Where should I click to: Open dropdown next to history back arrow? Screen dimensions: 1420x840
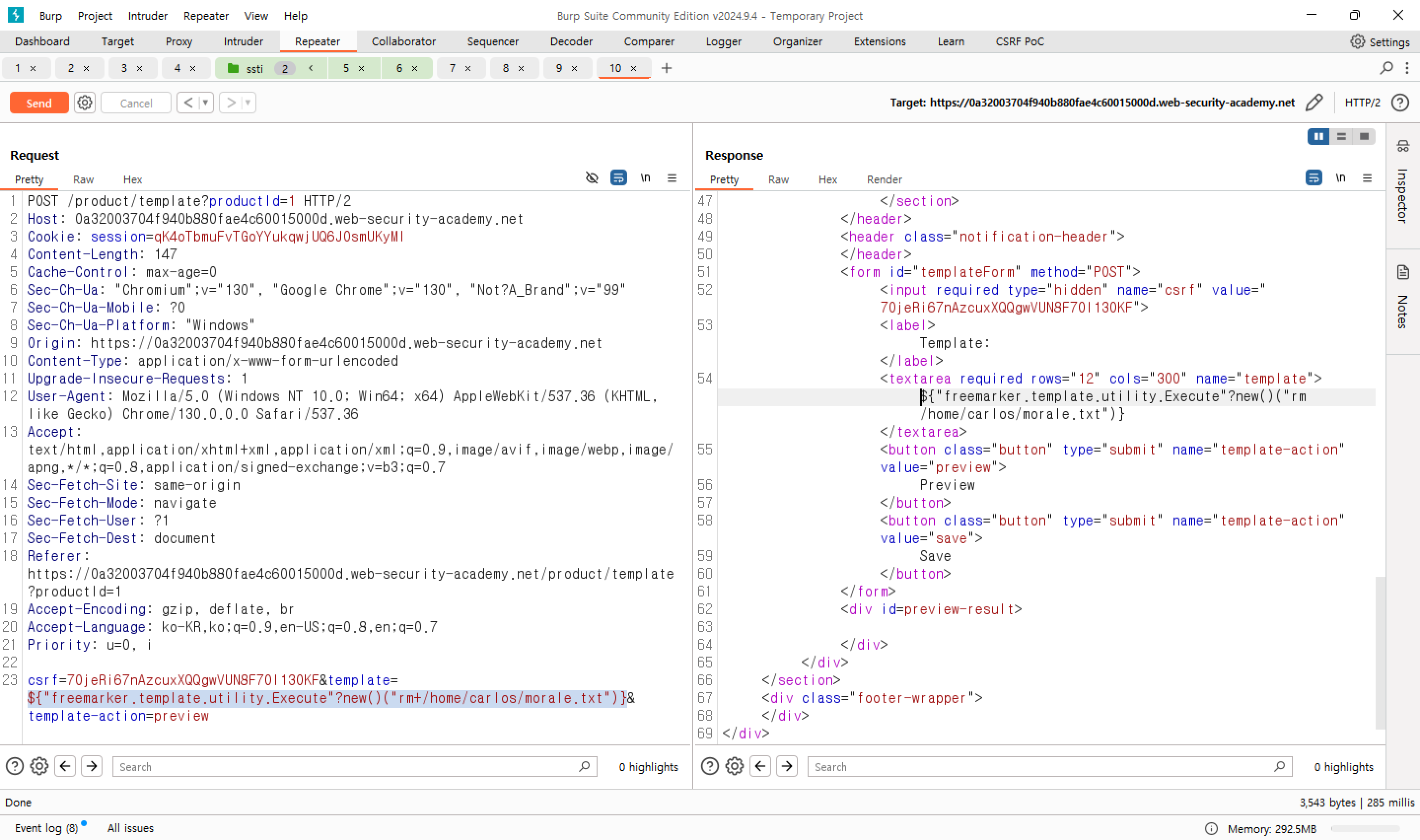pos(206,103)
